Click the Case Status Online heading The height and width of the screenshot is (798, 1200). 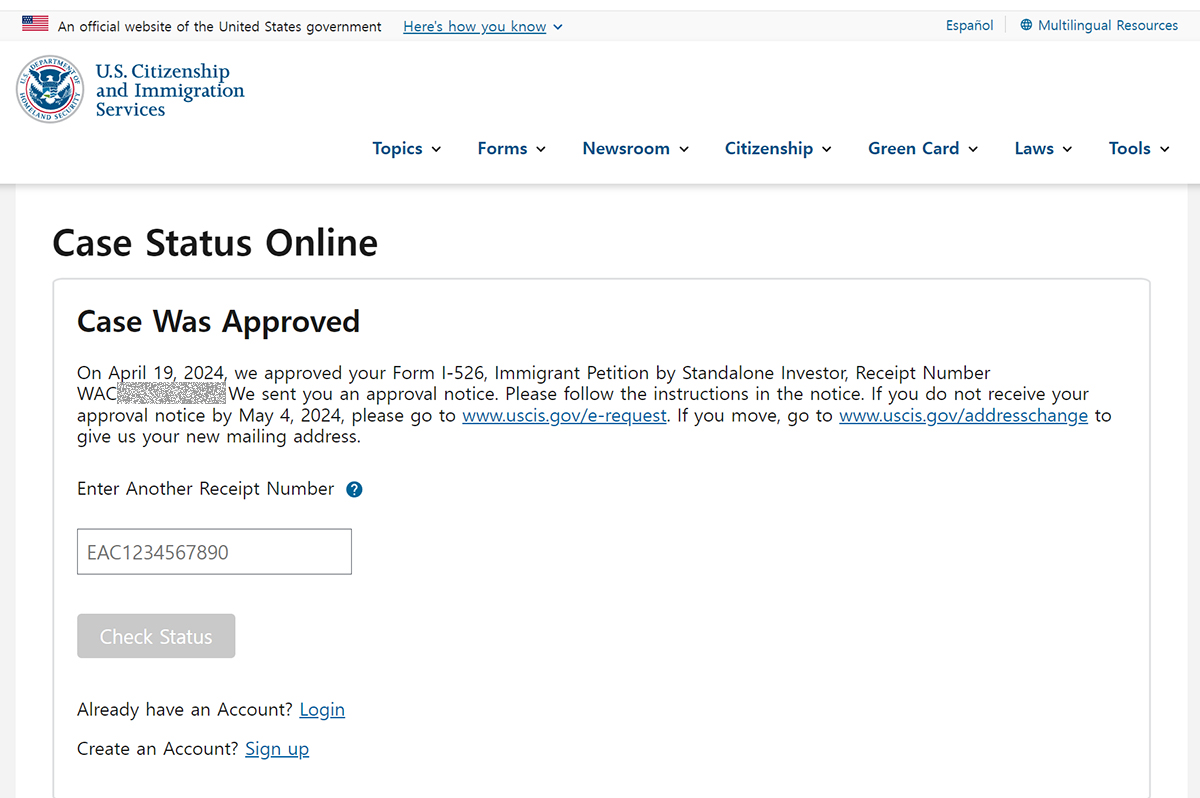pos(215,243)
